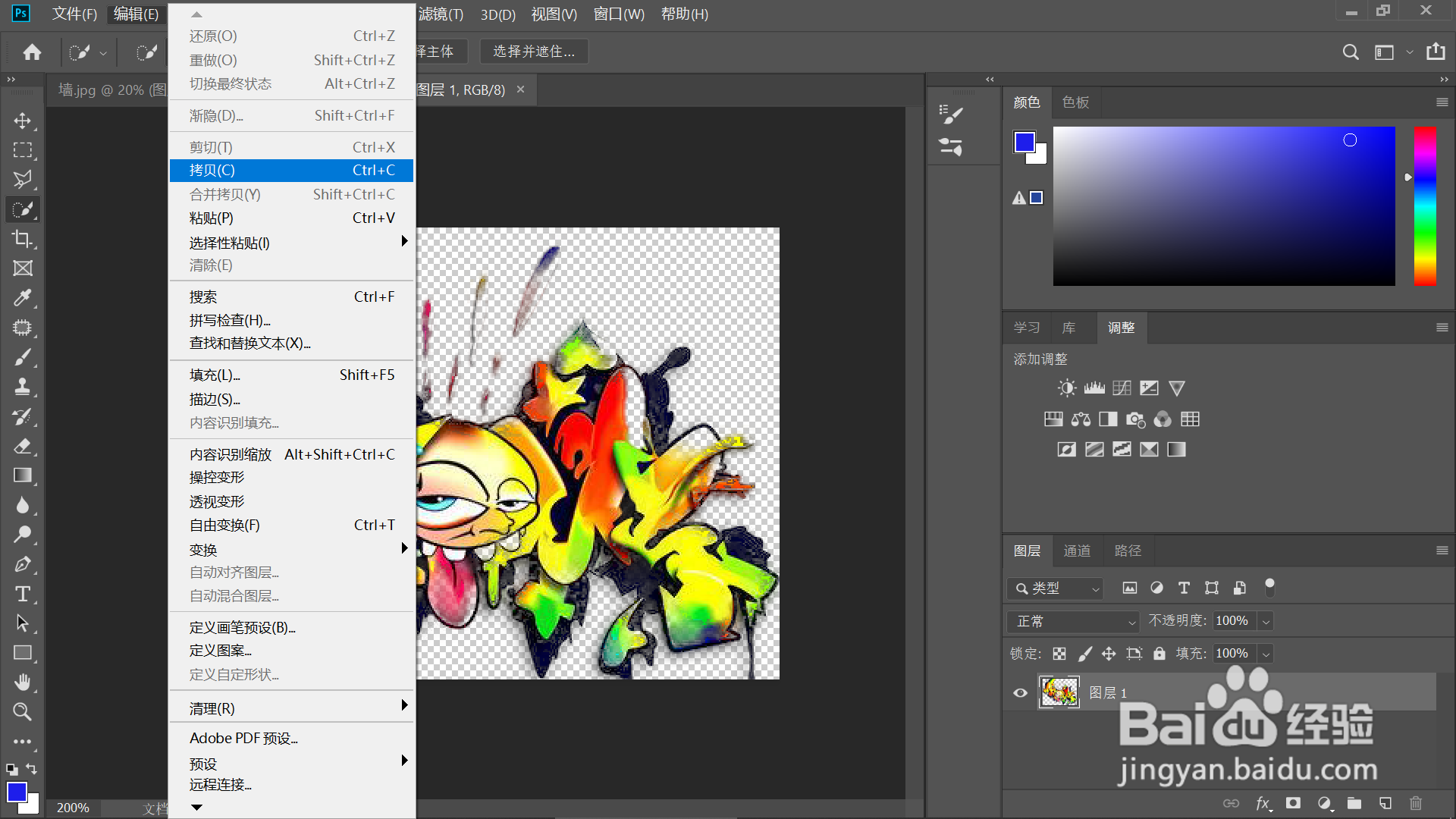Open layer filter 类型 dropdown
Viewport: 1456px width, 819px height.
[x=1055, y=588]
